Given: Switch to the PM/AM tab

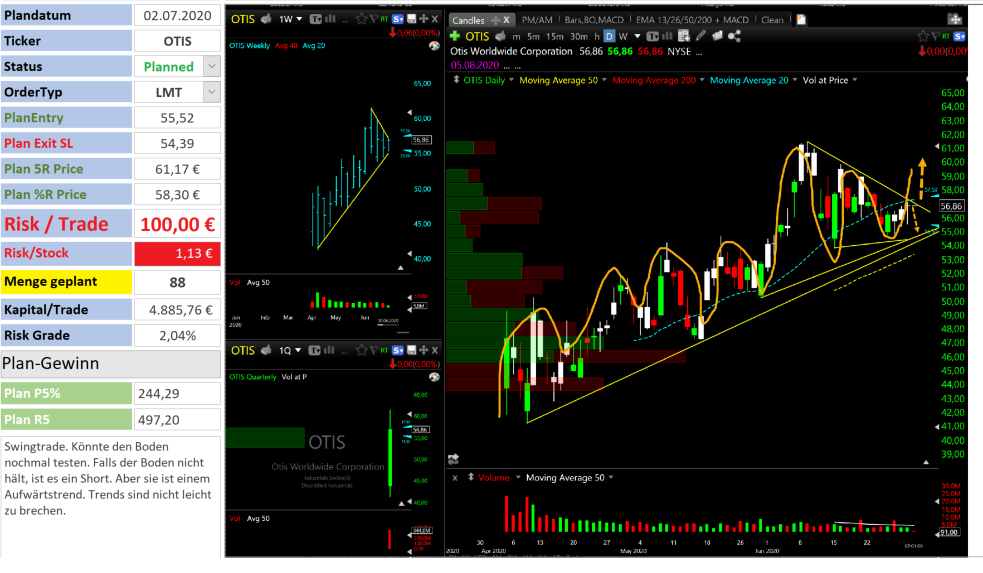Looking at the screenshot, I should (x=537, y=20).
